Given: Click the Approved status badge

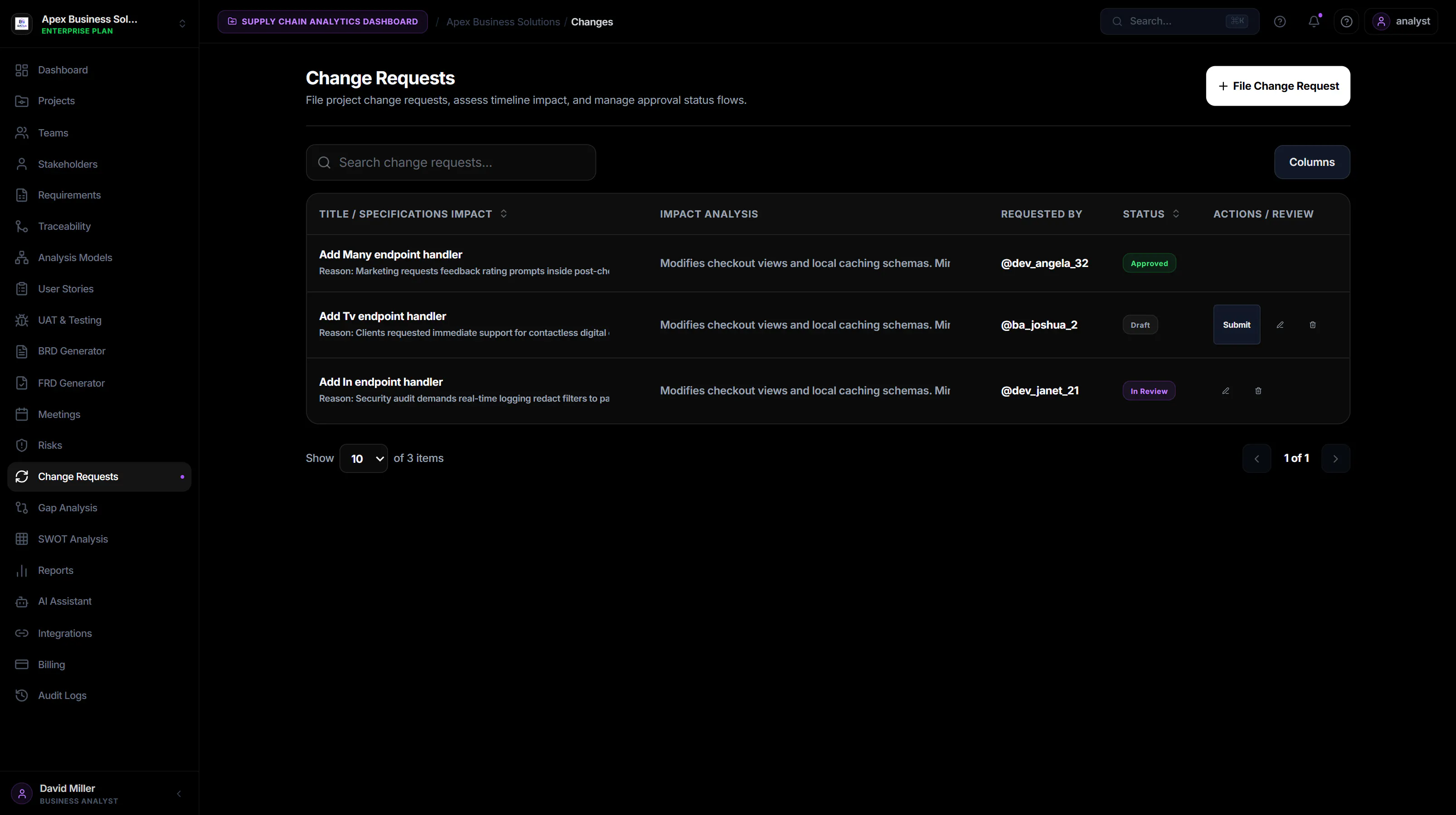Looking at the screenshot, I should click(1149, 263).
